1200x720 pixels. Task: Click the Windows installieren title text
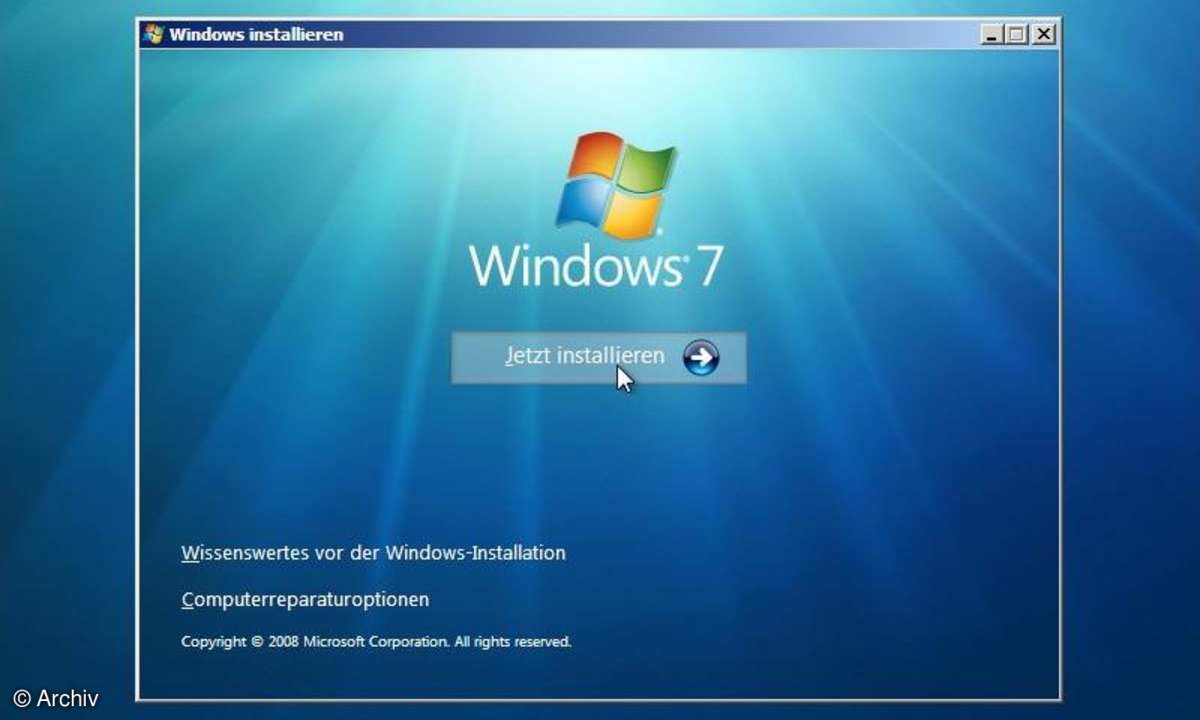(x=256, y=34)
